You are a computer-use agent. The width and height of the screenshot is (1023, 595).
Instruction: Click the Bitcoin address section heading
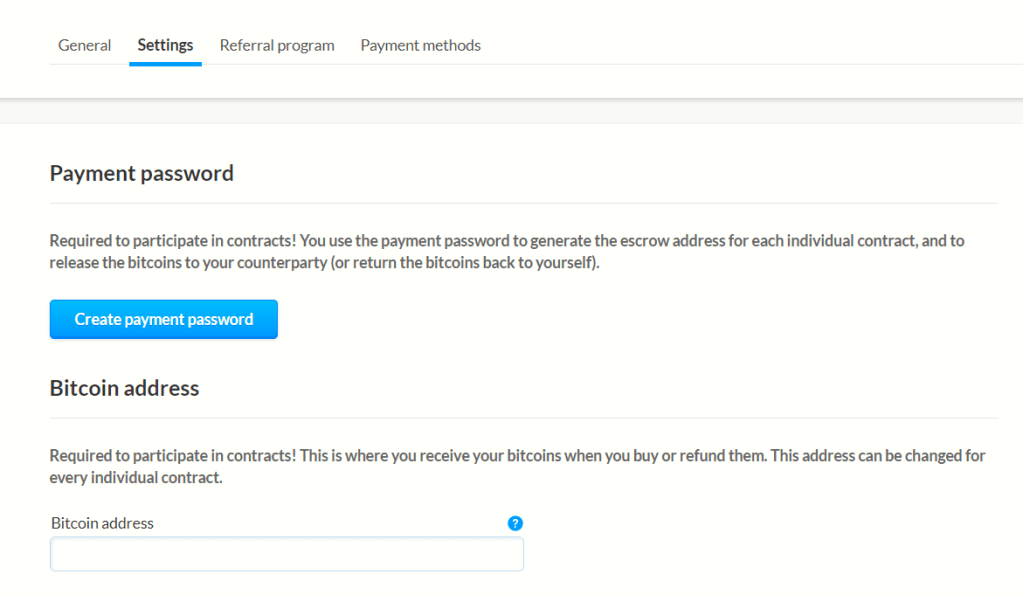pyautogui.click(x=125, y=388)
